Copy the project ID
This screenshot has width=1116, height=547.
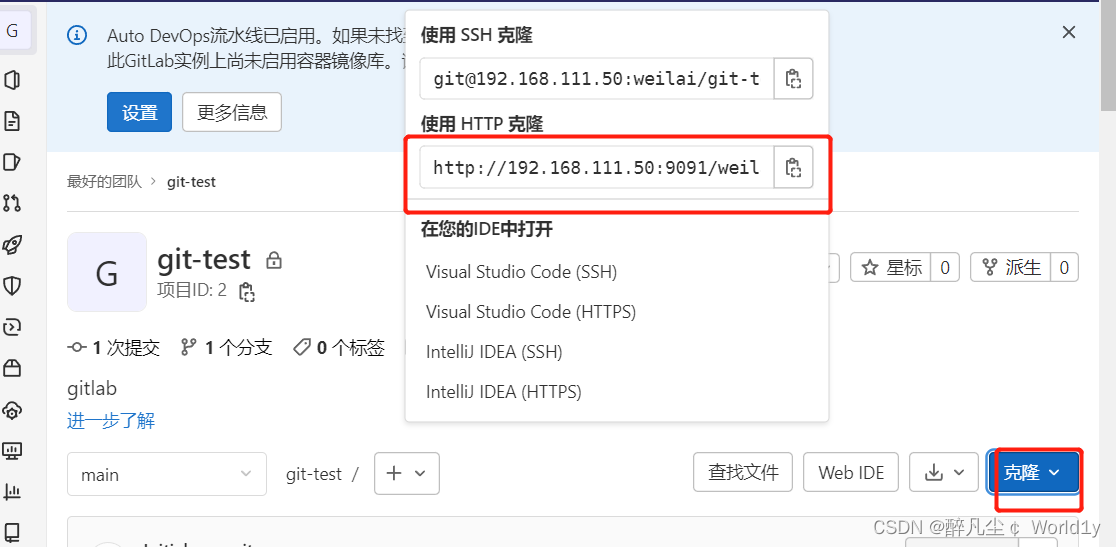(246, 291)
